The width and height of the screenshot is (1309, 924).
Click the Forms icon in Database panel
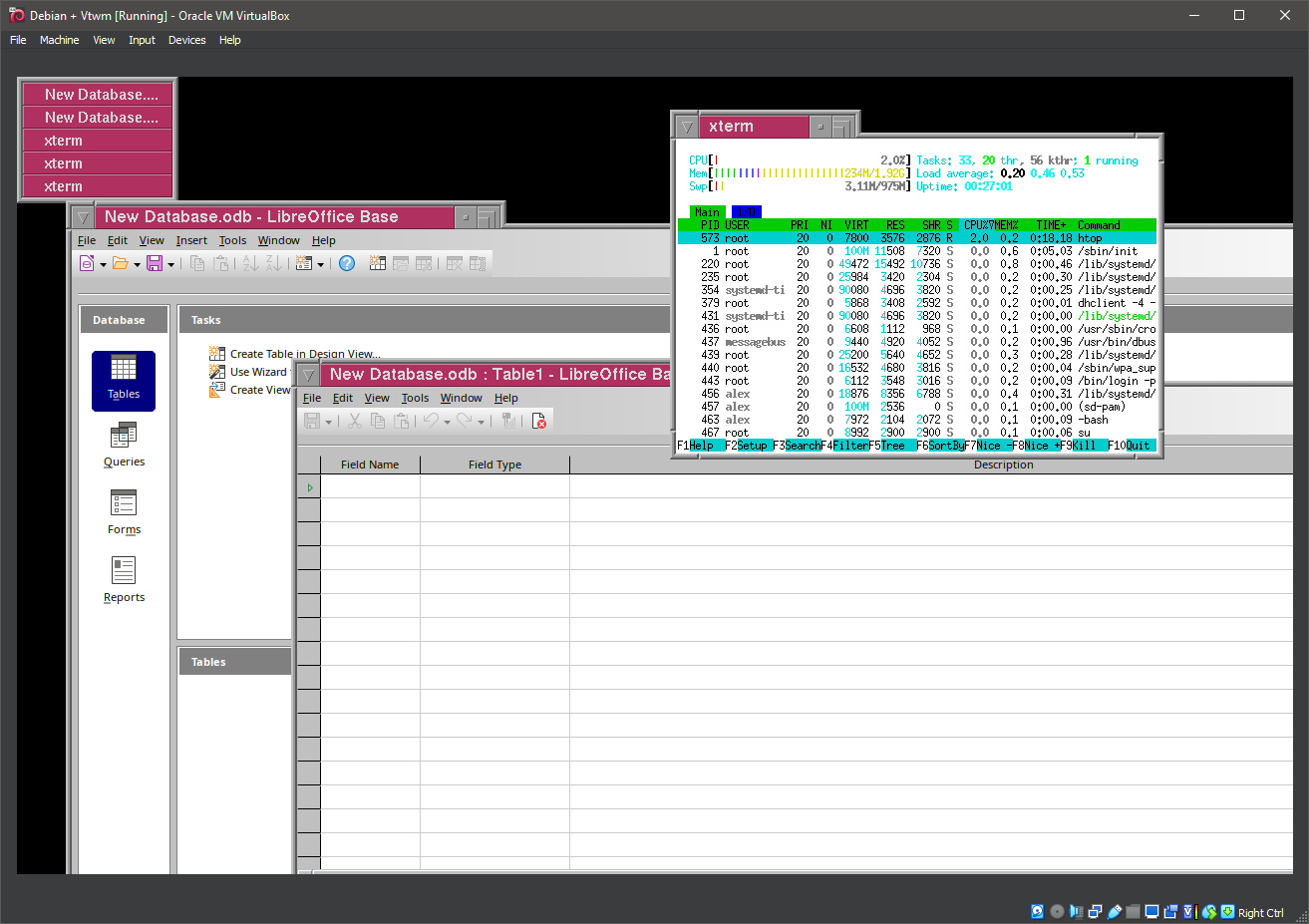point(124,512)
